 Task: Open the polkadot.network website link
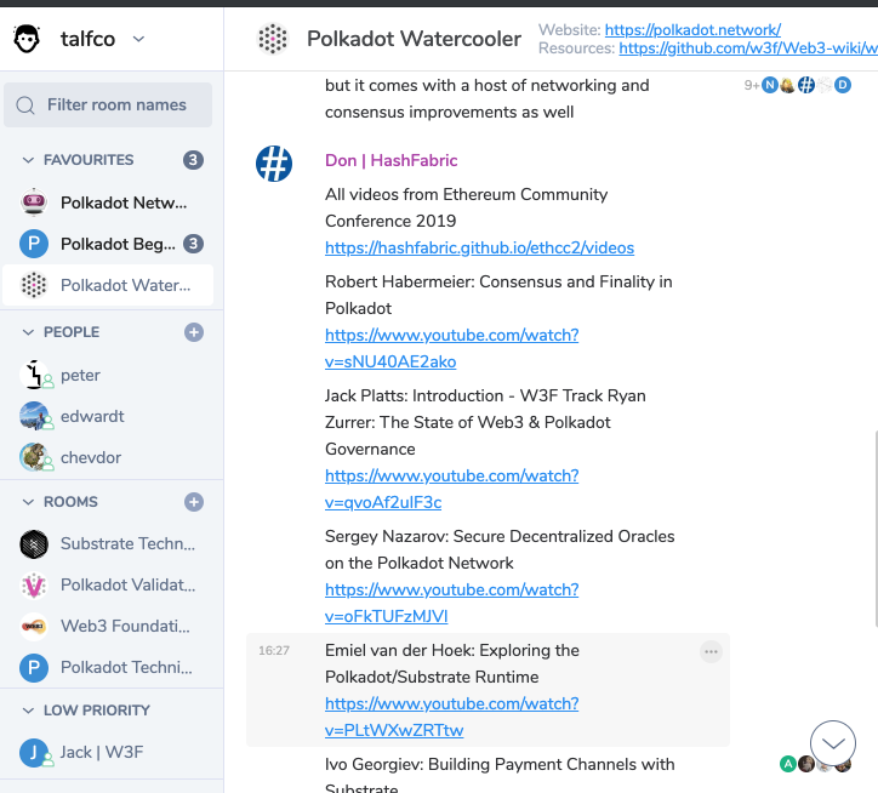point(692,30)
